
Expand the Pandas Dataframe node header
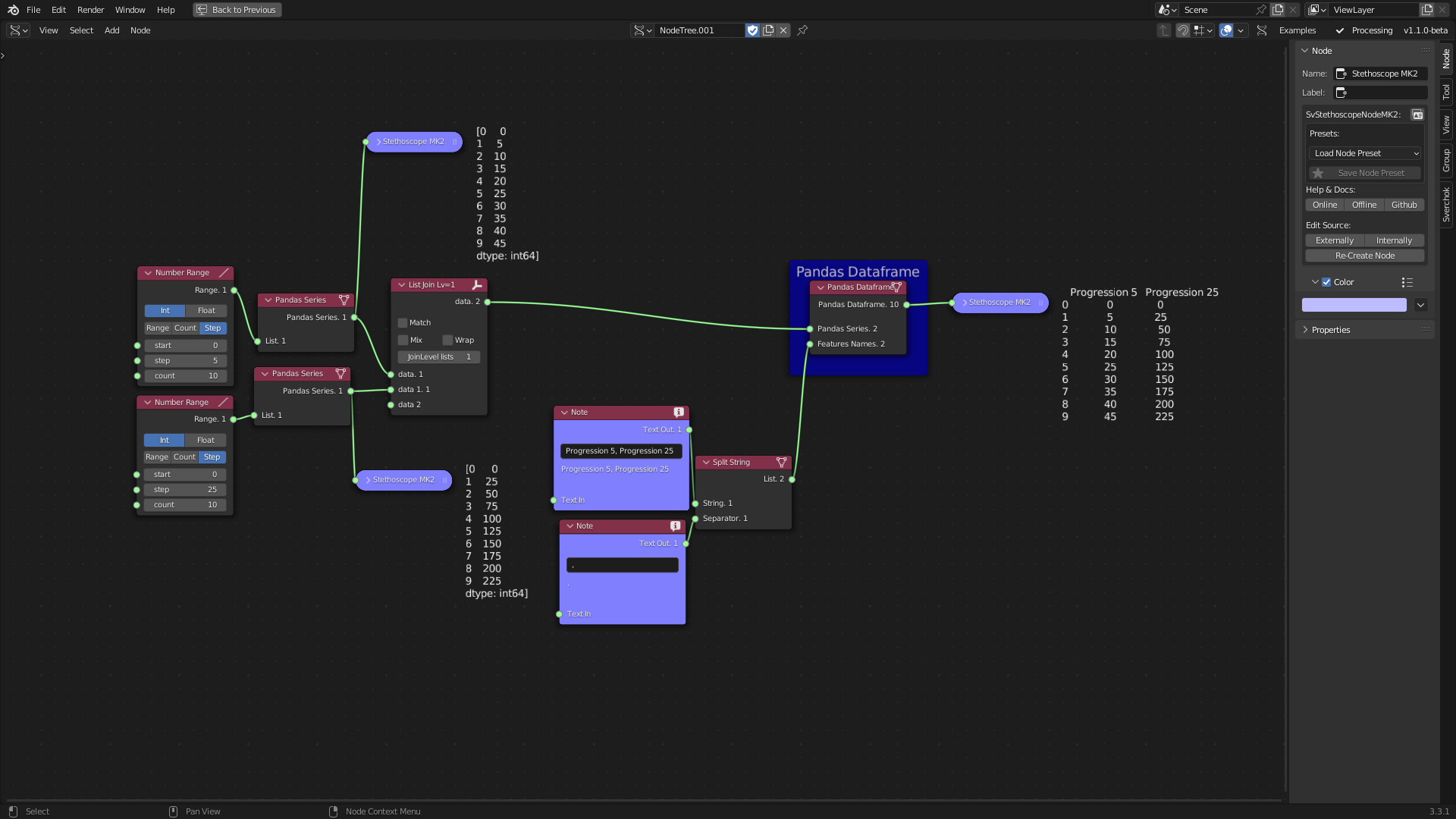(821, 287)
